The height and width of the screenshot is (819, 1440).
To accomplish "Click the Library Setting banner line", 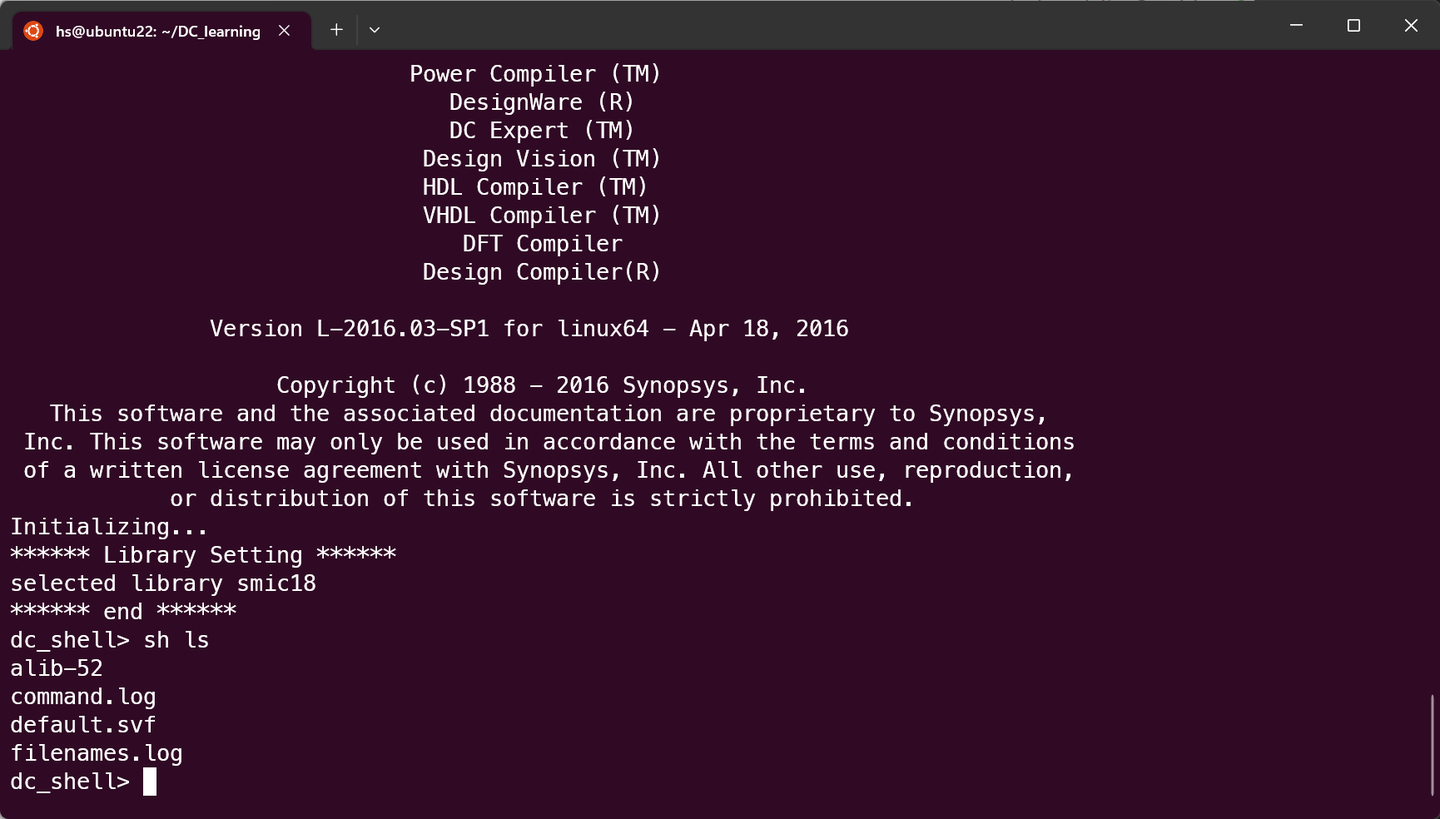I will 203,554.
